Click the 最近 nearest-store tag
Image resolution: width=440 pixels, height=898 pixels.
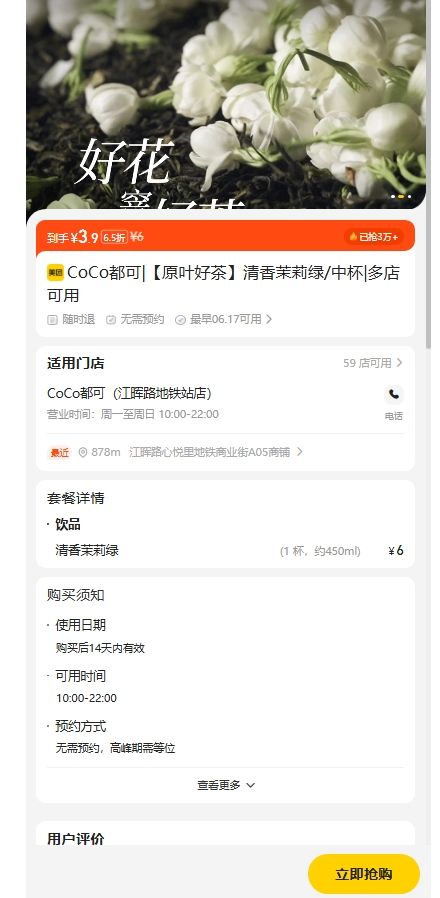click(x=60, y=452)
